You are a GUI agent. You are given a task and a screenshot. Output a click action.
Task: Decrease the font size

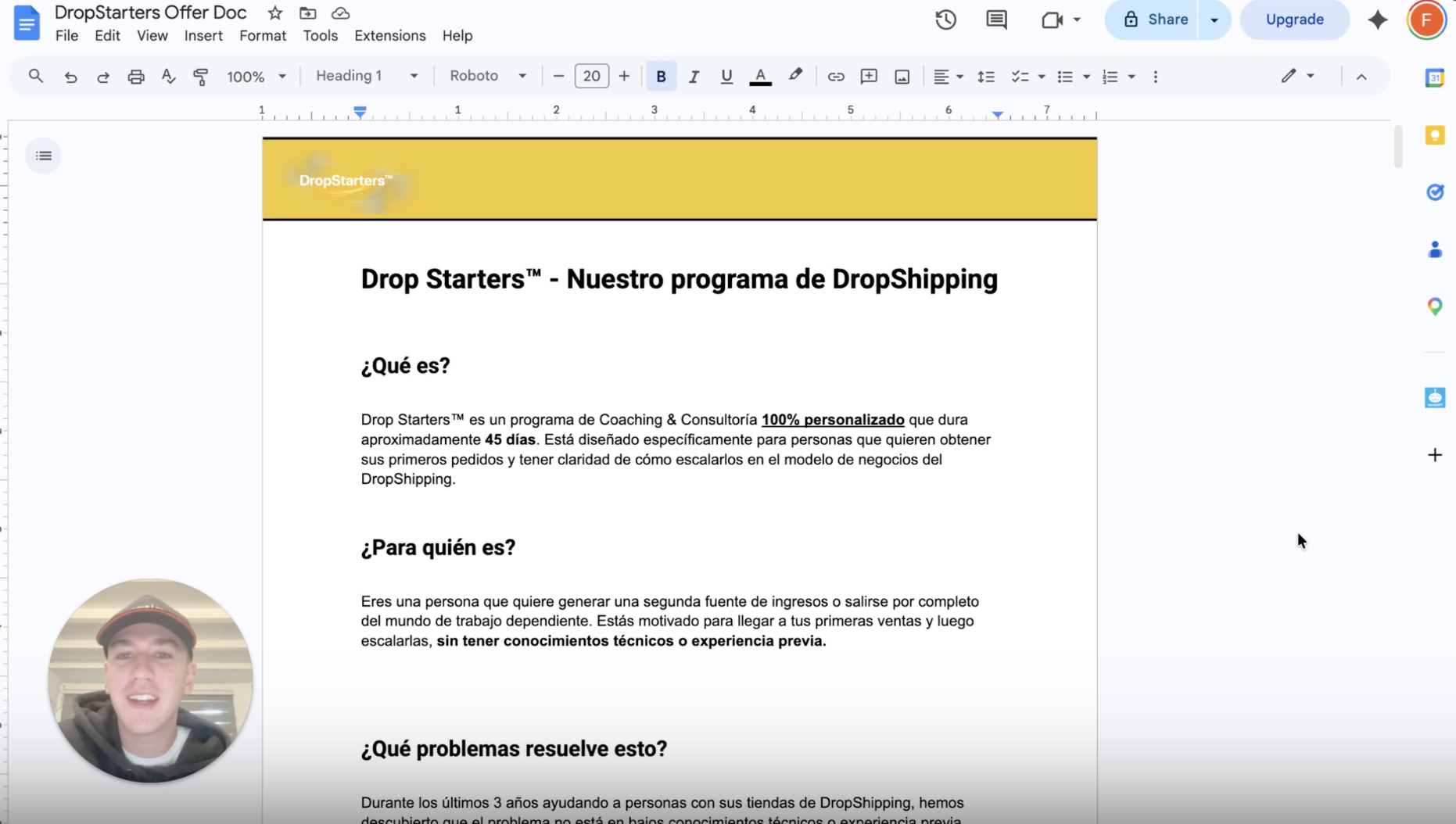point(558,77)
